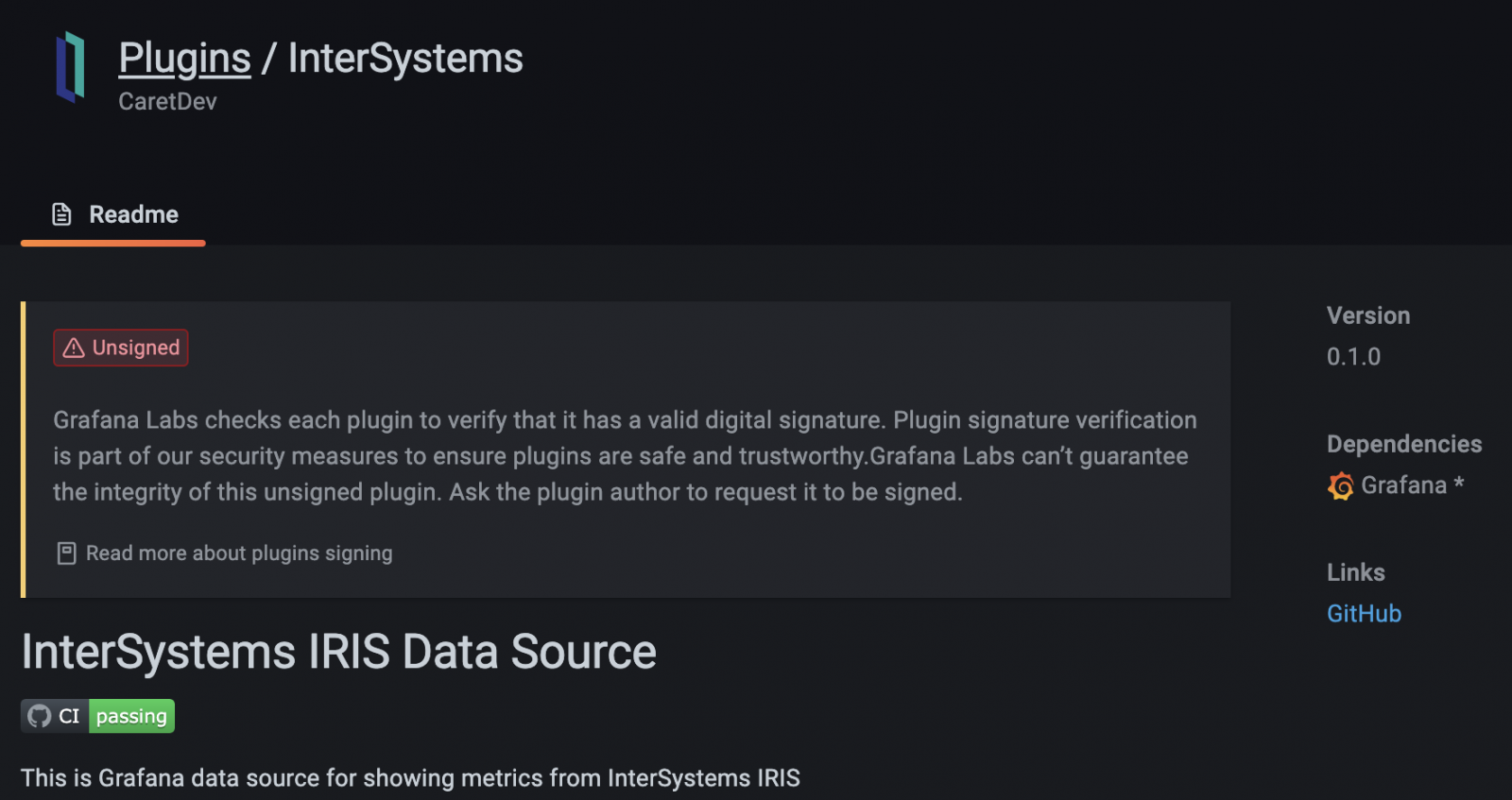The width and height of the screenshot is (1512, 800).
Task: Click the InterSystems page title
Action: [404, 59]
